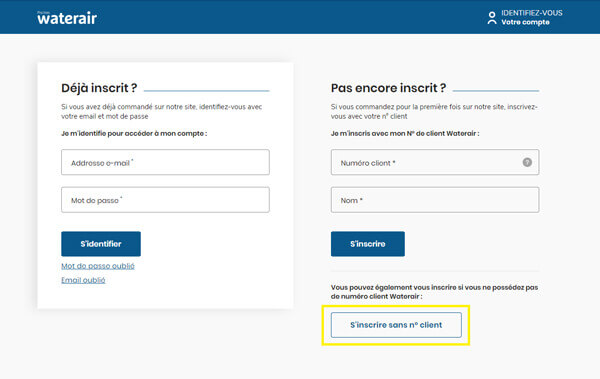
Task: Select the Numéro client input field
Action: coord(435,162)
